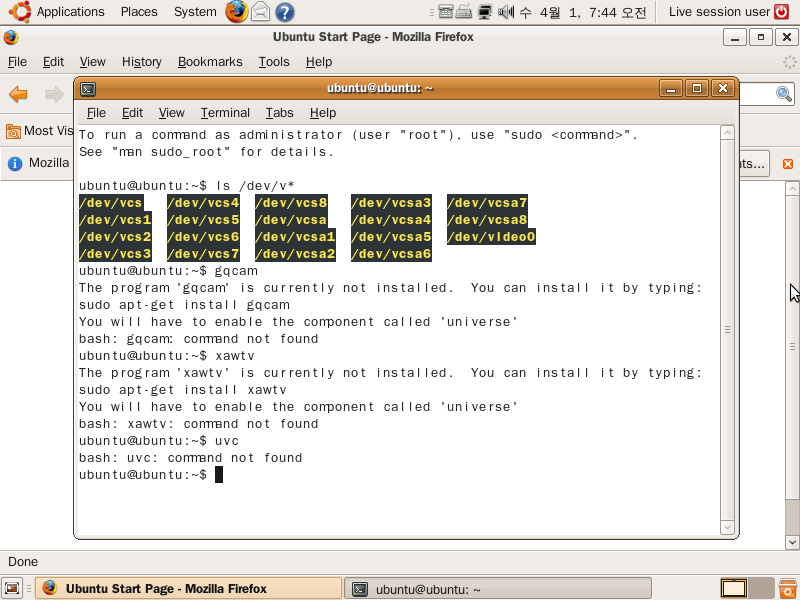
Task: Click the Live session user label
Action: click(719, 11)
